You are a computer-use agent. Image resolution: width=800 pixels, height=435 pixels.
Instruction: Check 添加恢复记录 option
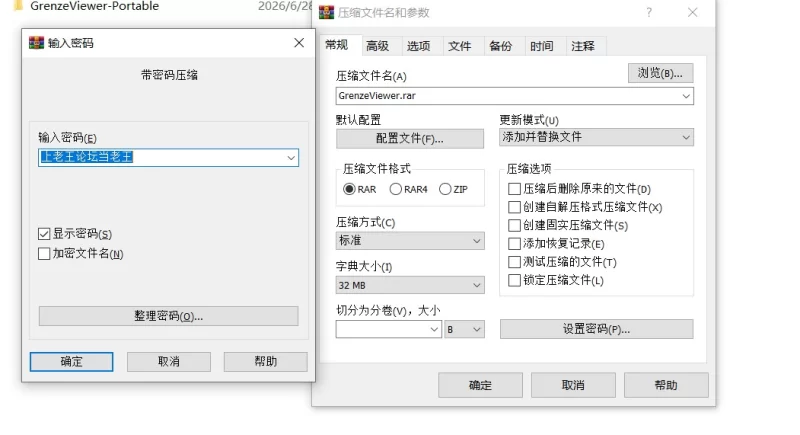click(514, 244)
